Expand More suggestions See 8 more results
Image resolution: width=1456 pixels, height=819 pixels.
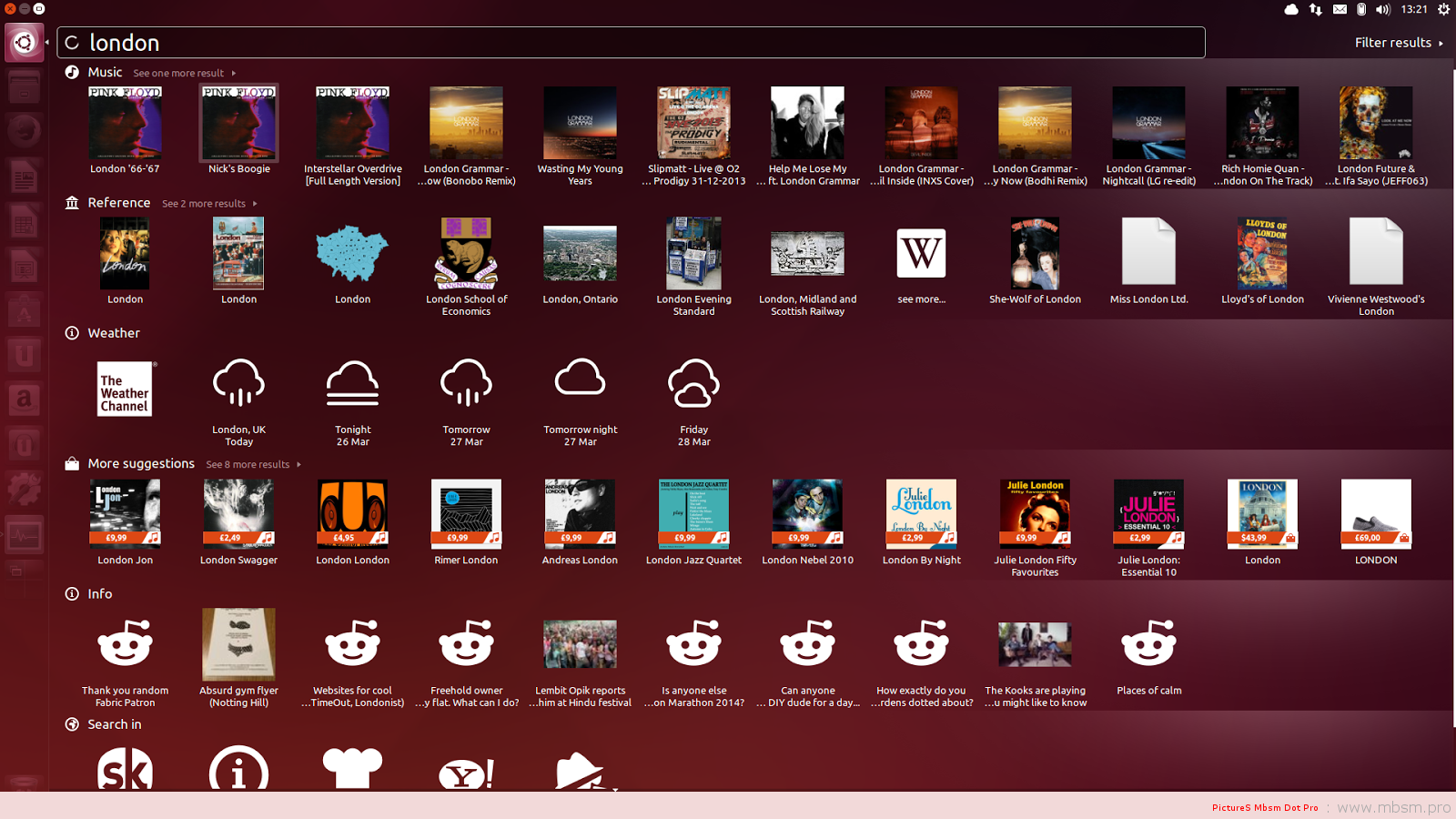point(252,464)
